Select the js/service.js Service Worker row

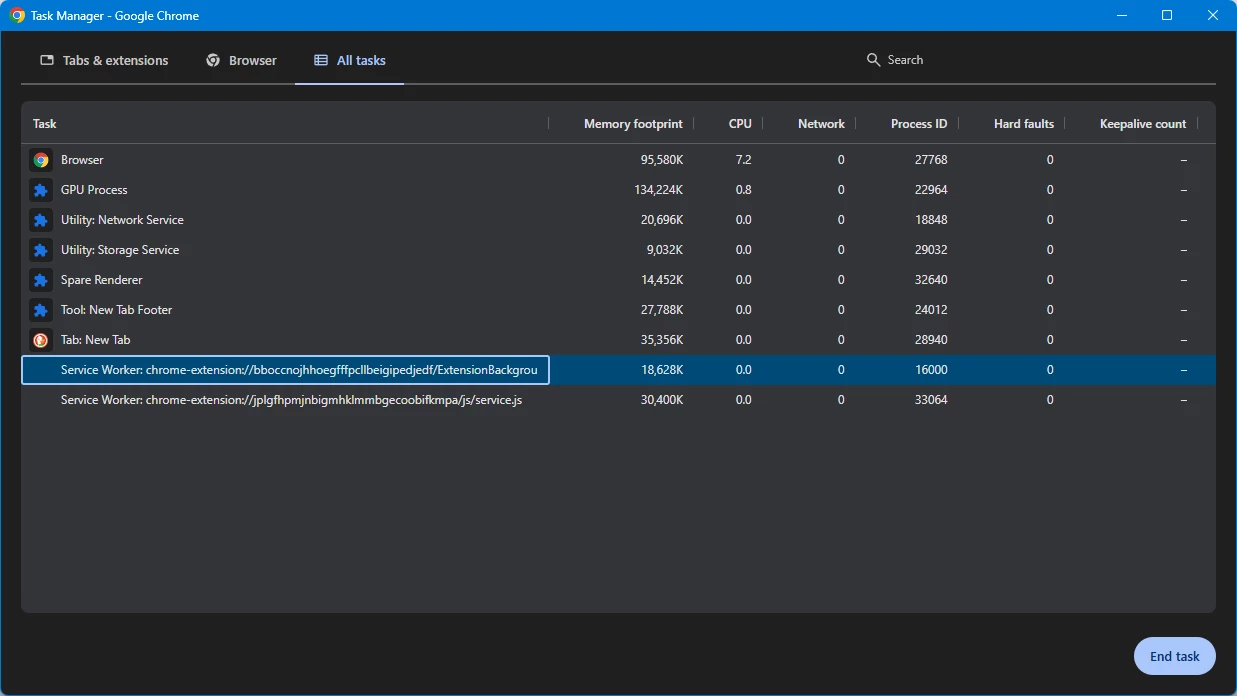pyautogui.click(x=618, y=400)
